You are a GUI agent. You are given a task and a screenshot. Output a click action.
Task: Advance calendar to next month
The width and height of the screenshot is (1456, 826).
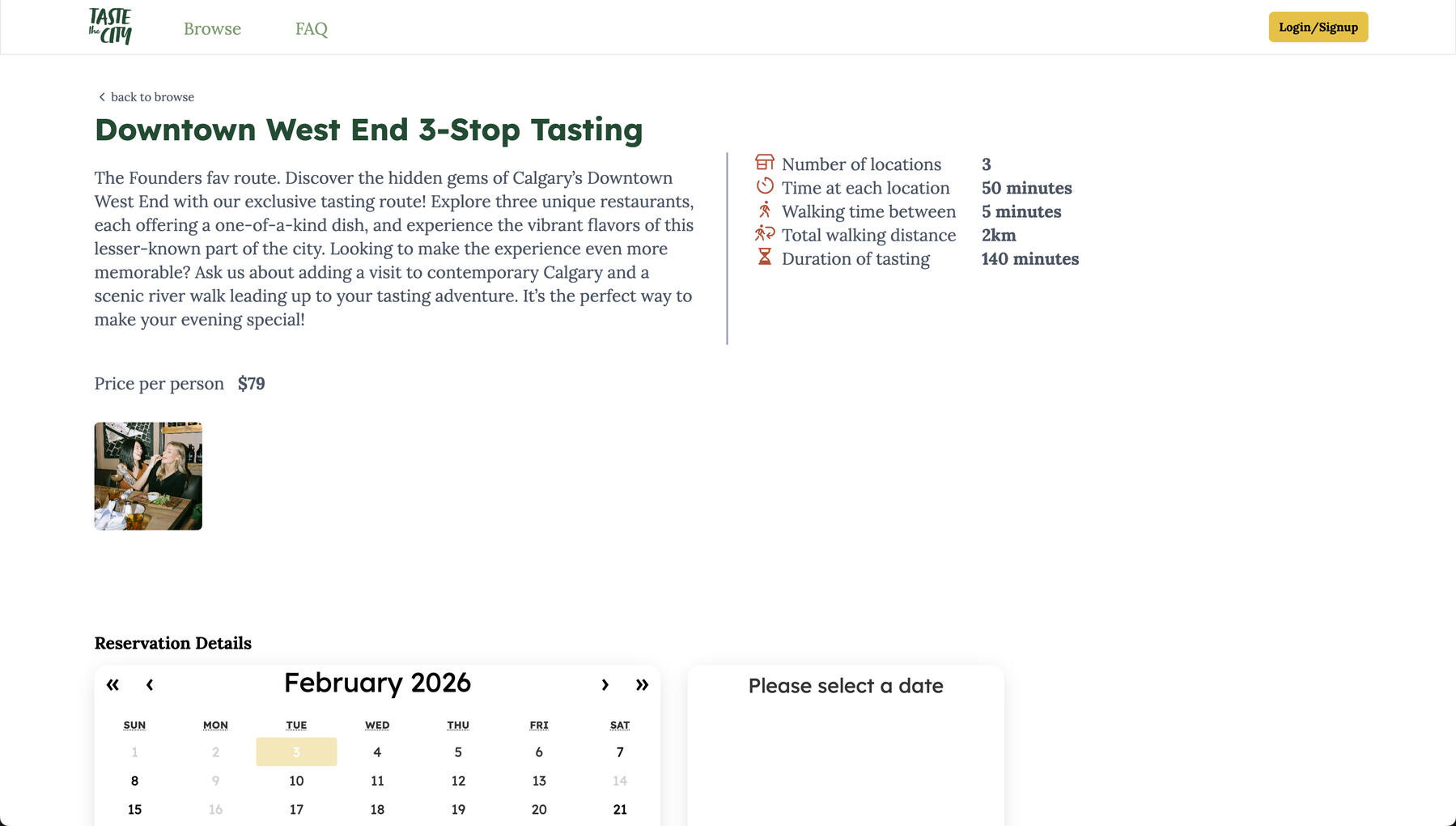(605, 685)
